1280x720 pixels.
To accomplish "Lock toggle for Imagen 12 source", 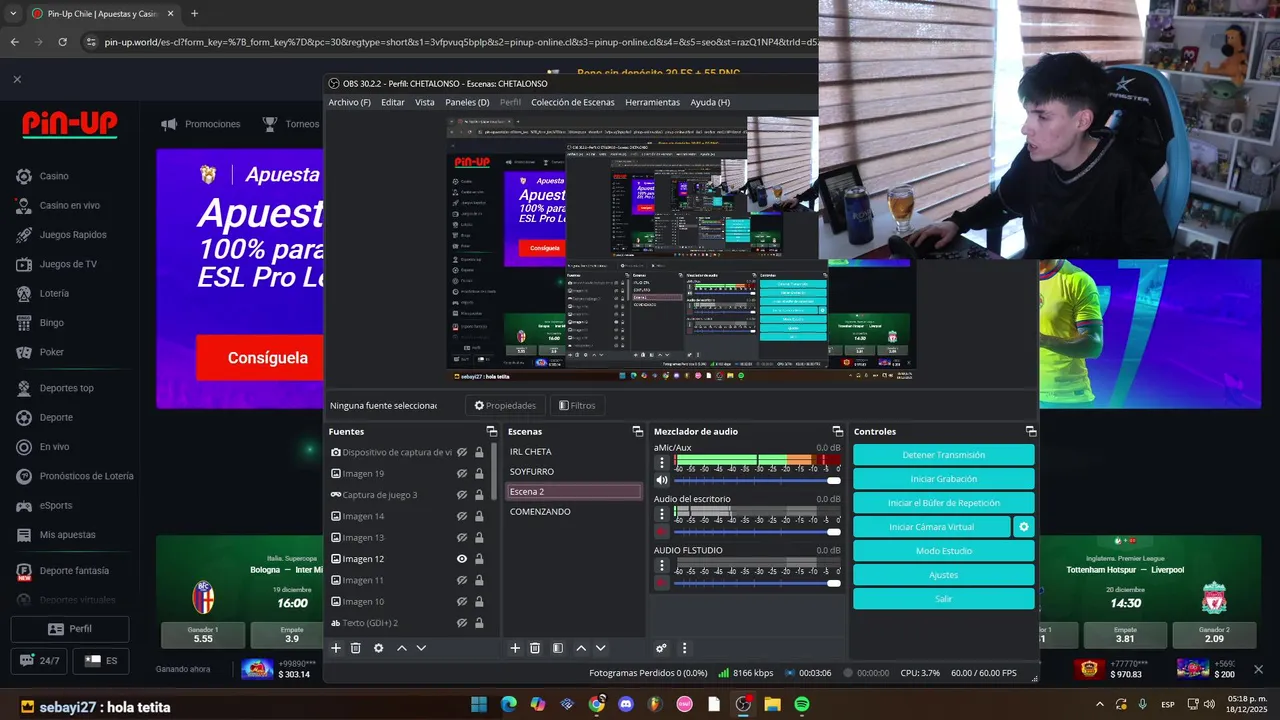I will point(479,559).
